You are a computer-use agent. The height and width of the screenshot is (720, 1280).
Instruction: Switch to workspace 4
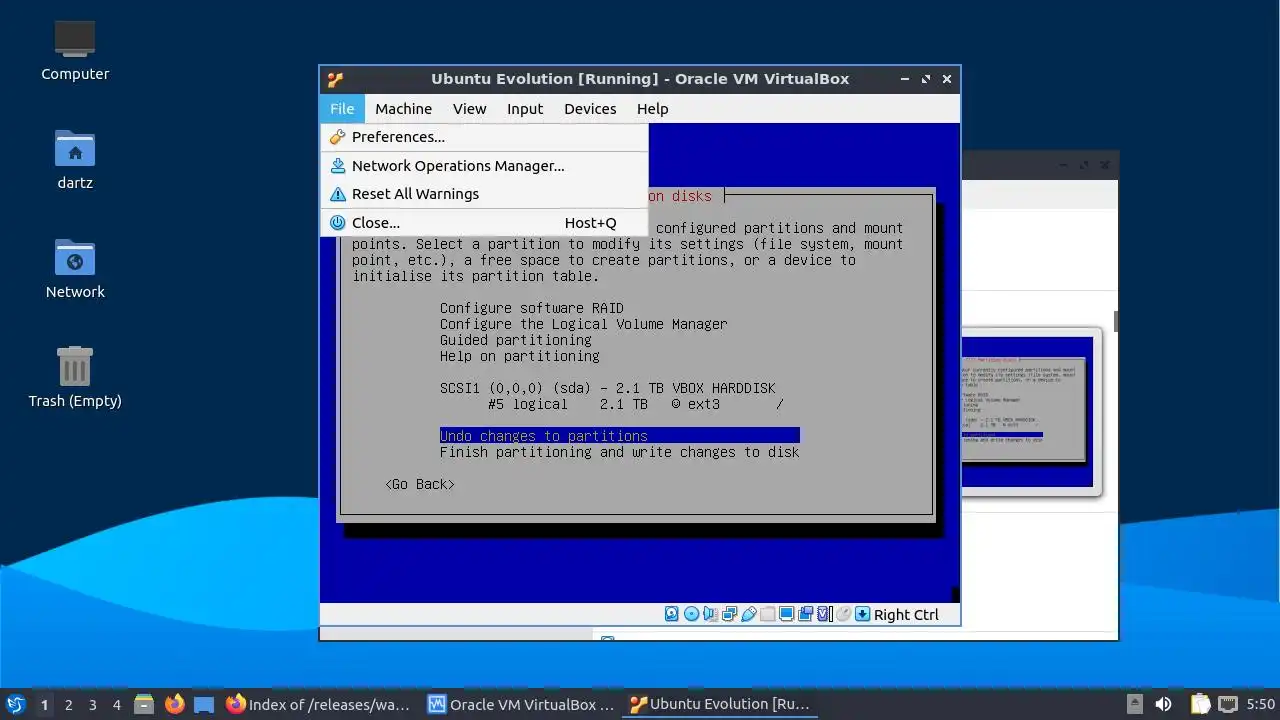coord(116,705)
